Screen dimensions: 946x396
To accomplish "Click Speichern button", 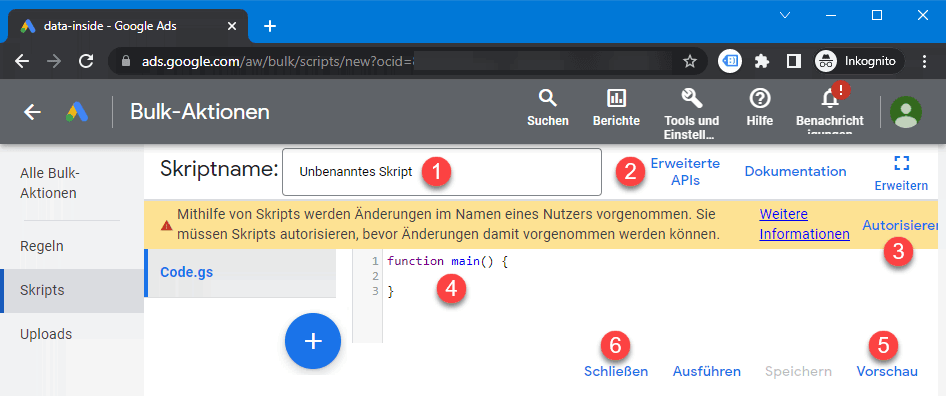I will click(798, 372).
